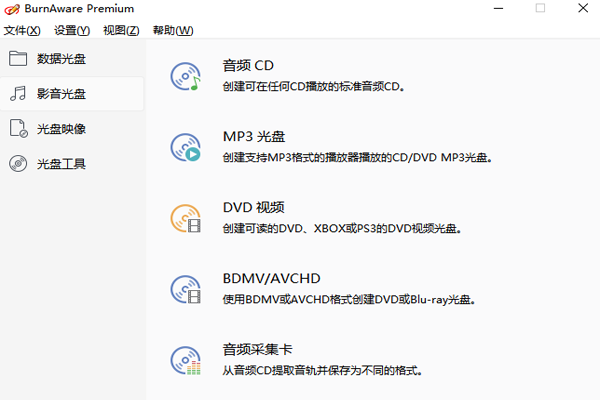The height and width of the screenshot is (400, 600).
Task: Click the 音频 CD disc icon
Action: click(186, 76)
